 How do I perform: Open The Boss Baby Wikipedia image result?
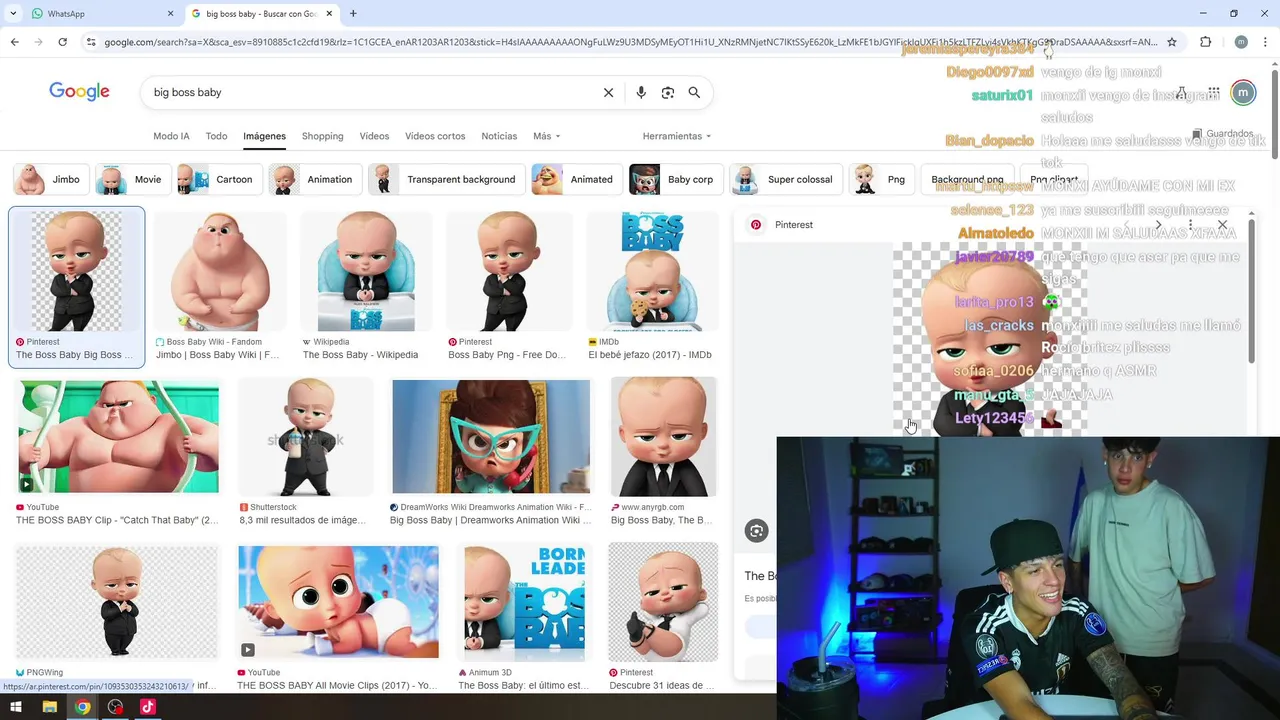[x=366, y=271]
